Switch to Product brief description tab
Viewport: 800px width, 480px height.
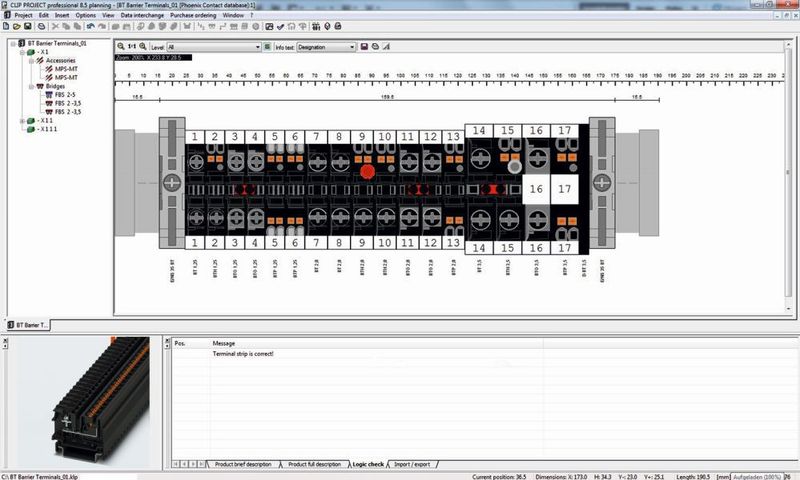tap(243, 464)
